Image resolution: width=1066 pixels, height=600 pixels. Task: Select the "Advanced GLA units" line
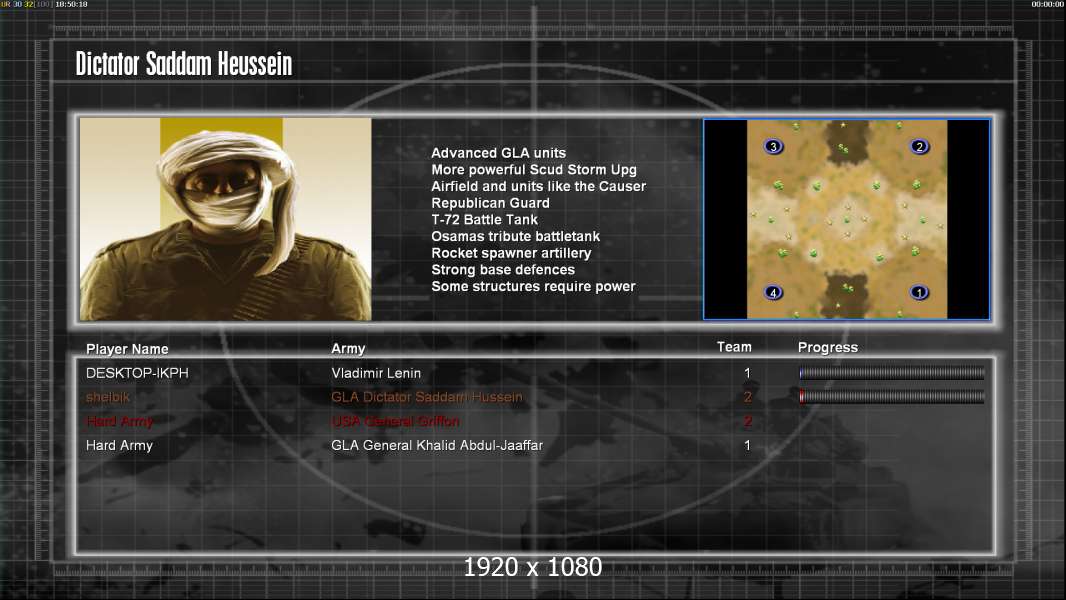point(498,154)
